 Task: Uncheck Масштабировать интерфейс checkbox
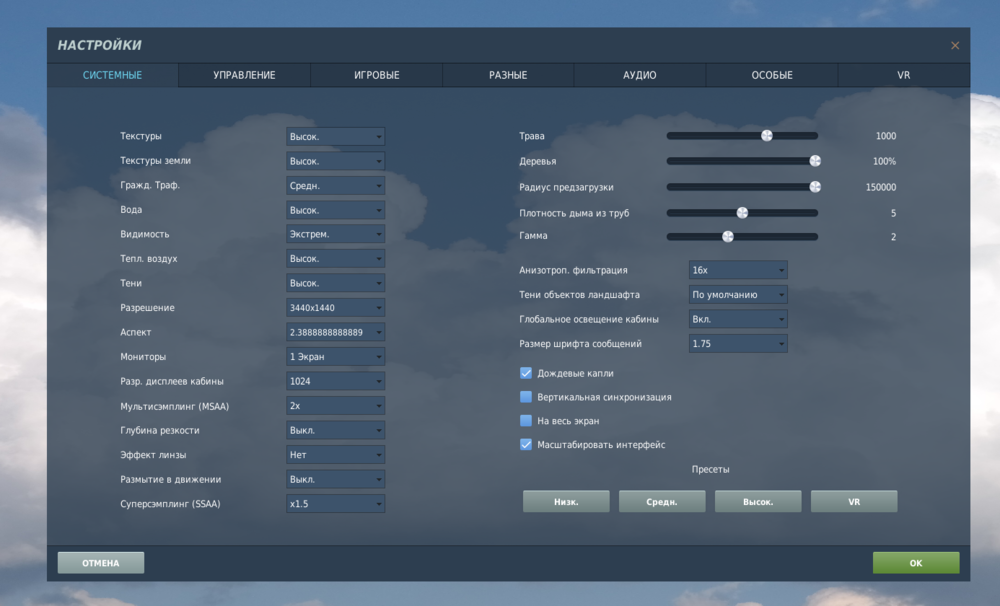526,445
